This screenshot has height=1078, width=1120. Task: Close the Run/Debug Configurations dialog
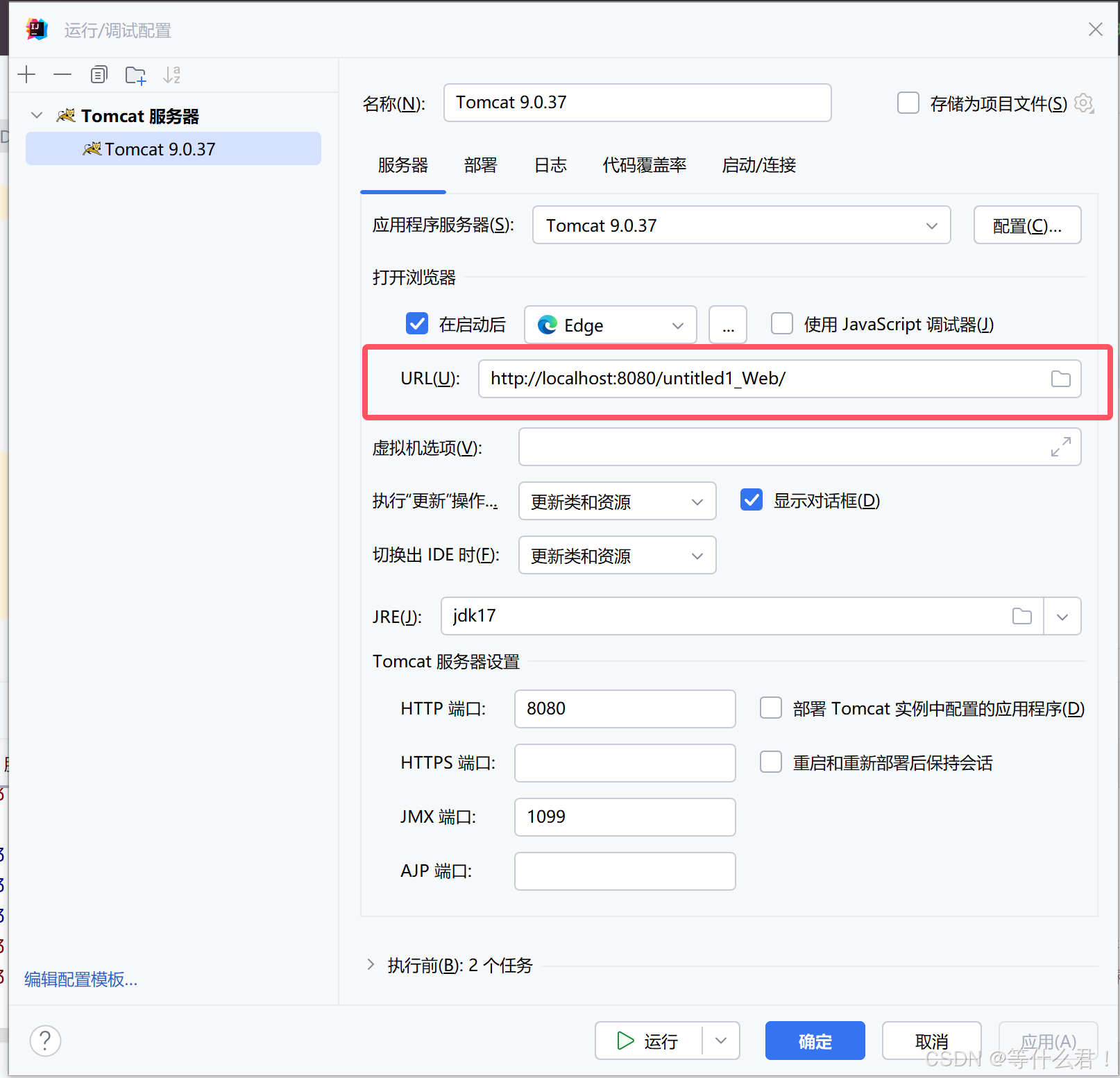(x=1095, y=29)
